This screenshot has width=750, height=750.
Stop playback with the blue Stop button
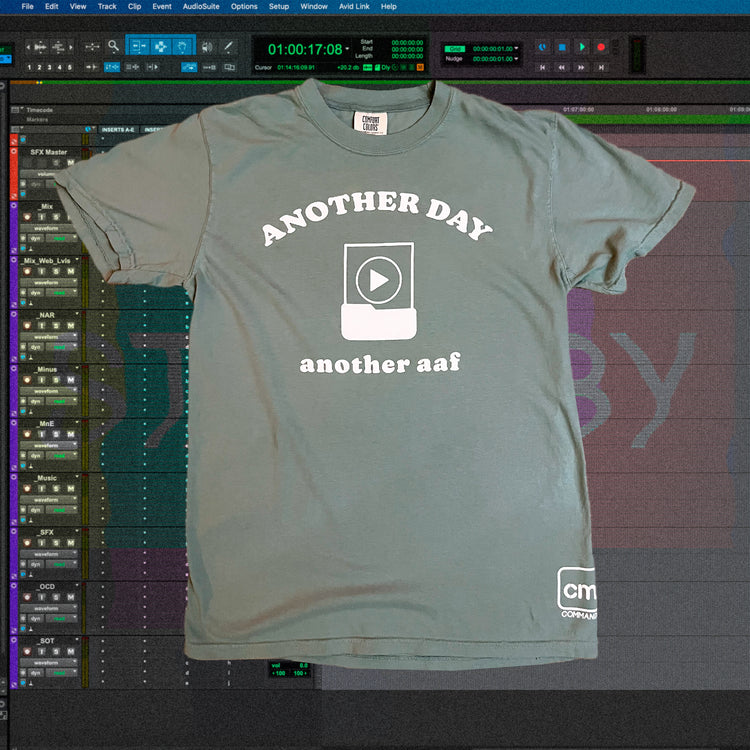(x=562, y=47)
